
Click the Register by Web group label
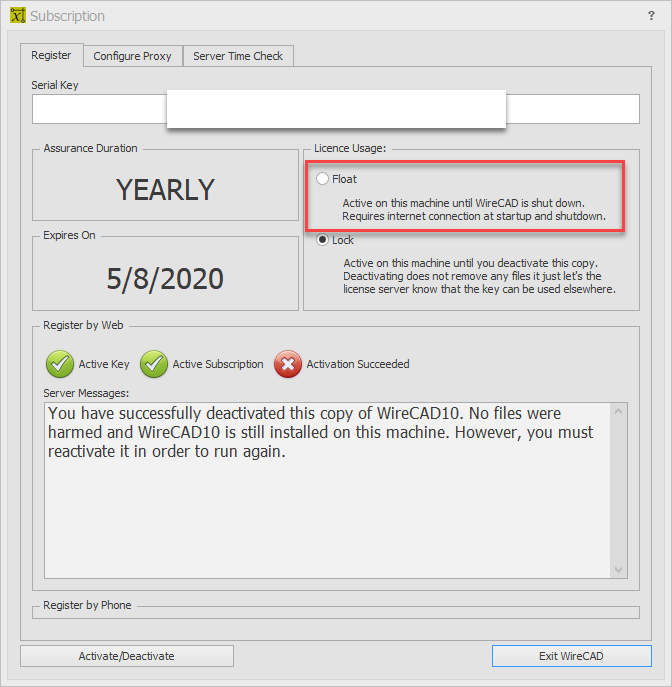pyautogui.click(x=83, y=325)
